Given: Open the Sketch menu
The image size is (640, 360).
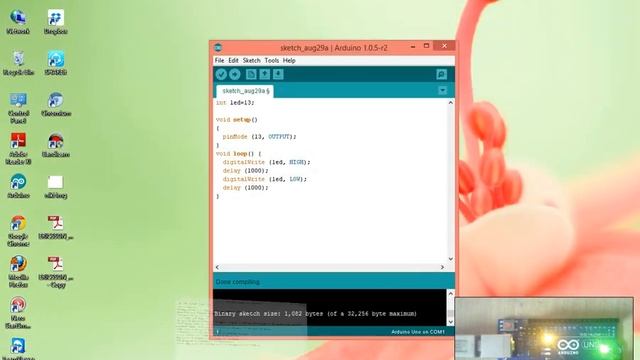Looking at the screenshot, I should pyautogui.click(x=251, y=60).
